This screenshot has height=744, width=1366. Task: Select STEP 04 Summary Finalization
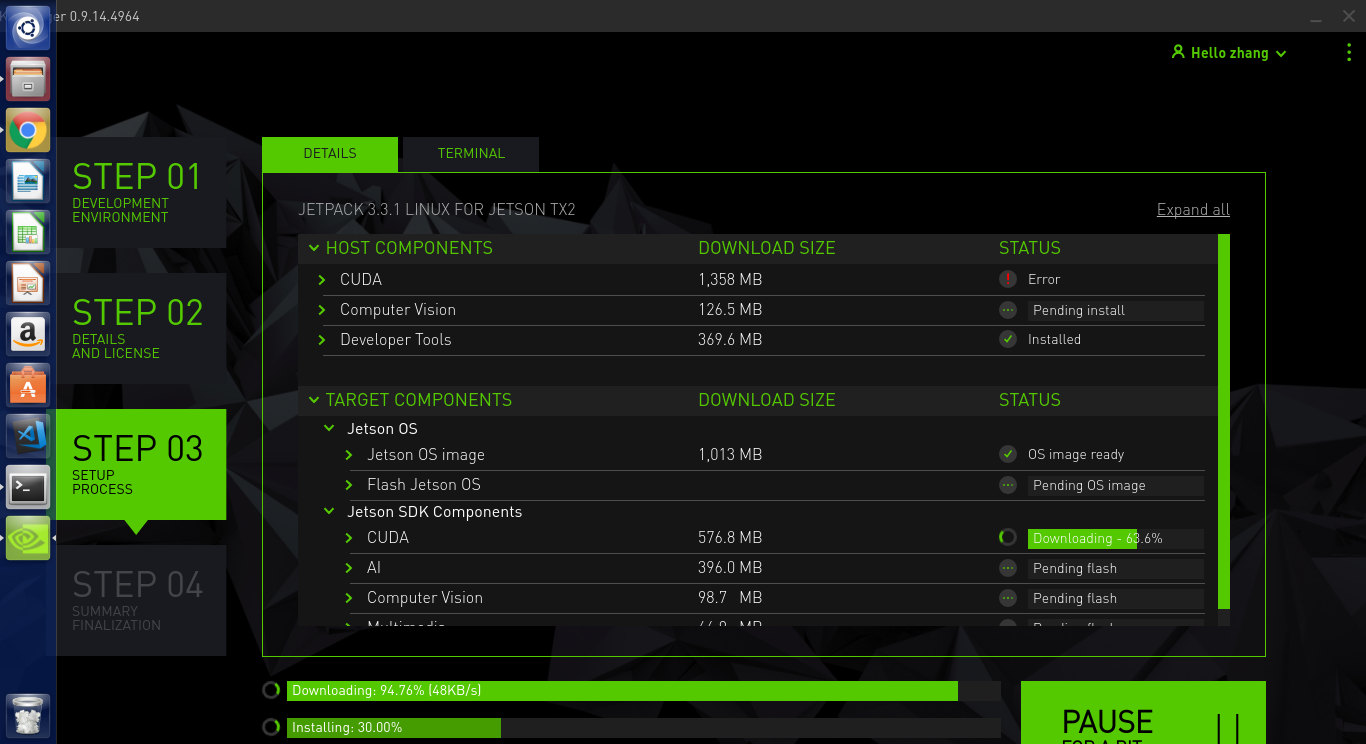click(x=141, y=600)
